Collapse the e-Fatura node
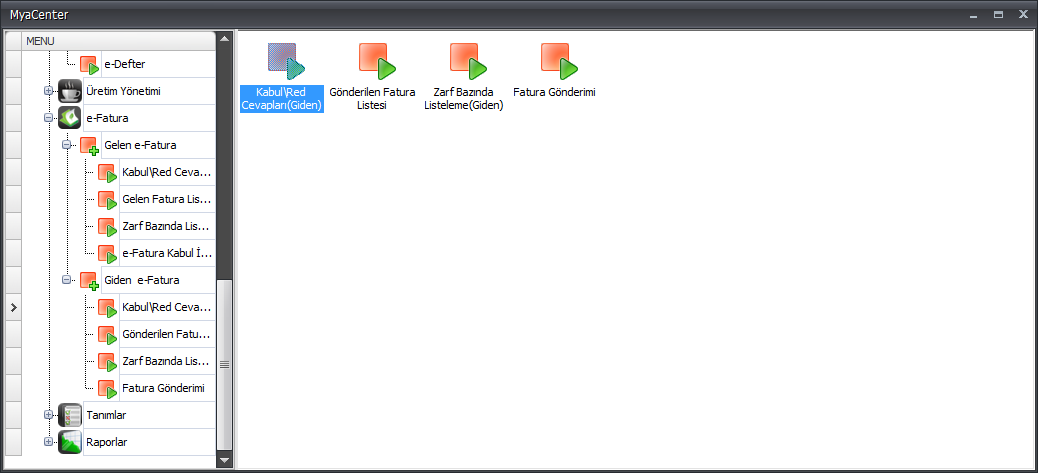The image size is (1038, 473). click(48, 118)
